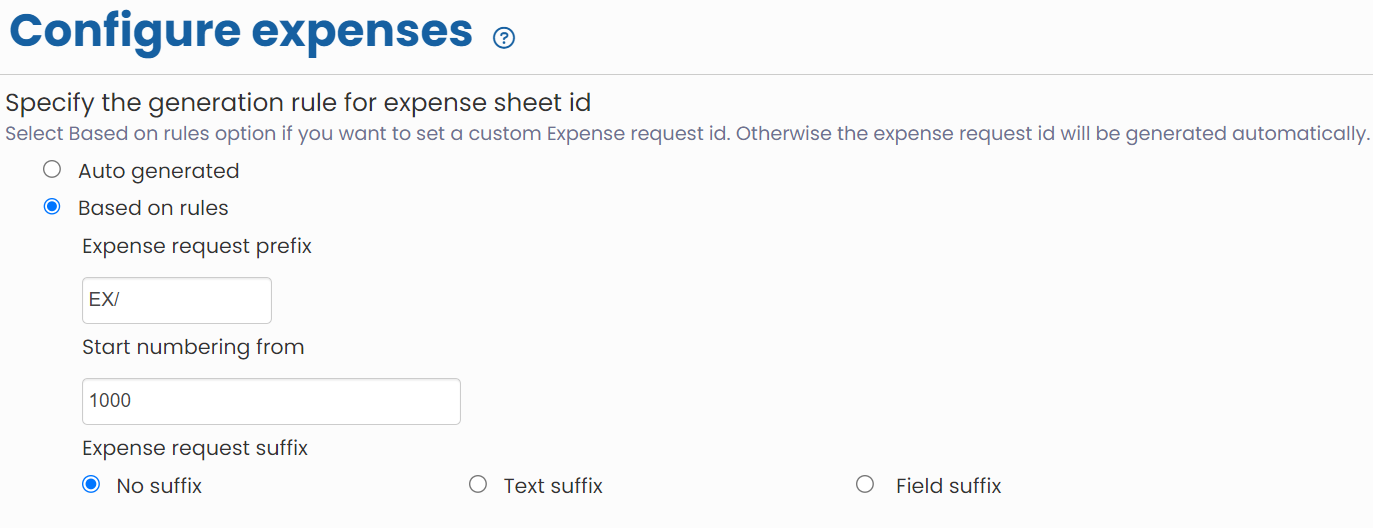Click the gray description text under the heading
The width and height of the screenshot is (1373, 528).
[686, 134]
